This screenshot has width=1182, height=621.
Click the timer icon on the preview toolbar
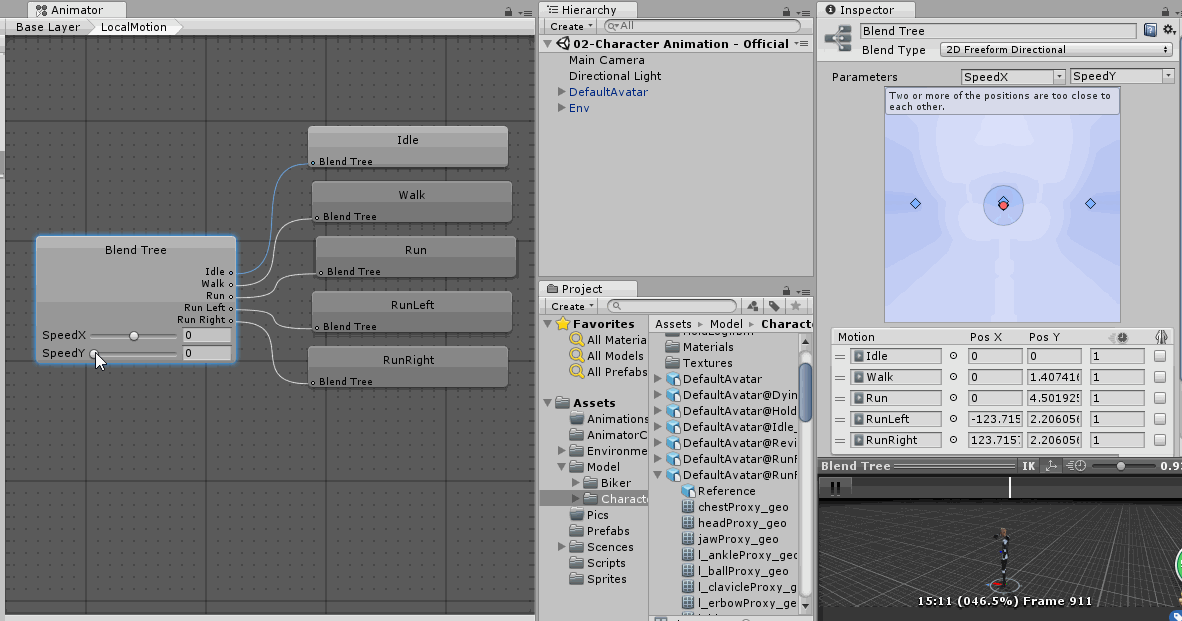tap(1076, 465)
